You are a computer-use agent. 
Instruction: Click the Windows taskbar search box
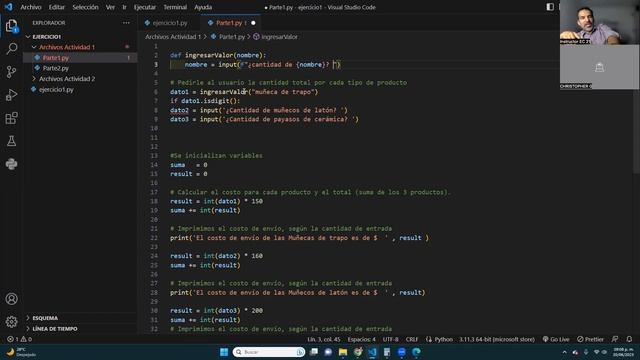(x=269, y=352)
